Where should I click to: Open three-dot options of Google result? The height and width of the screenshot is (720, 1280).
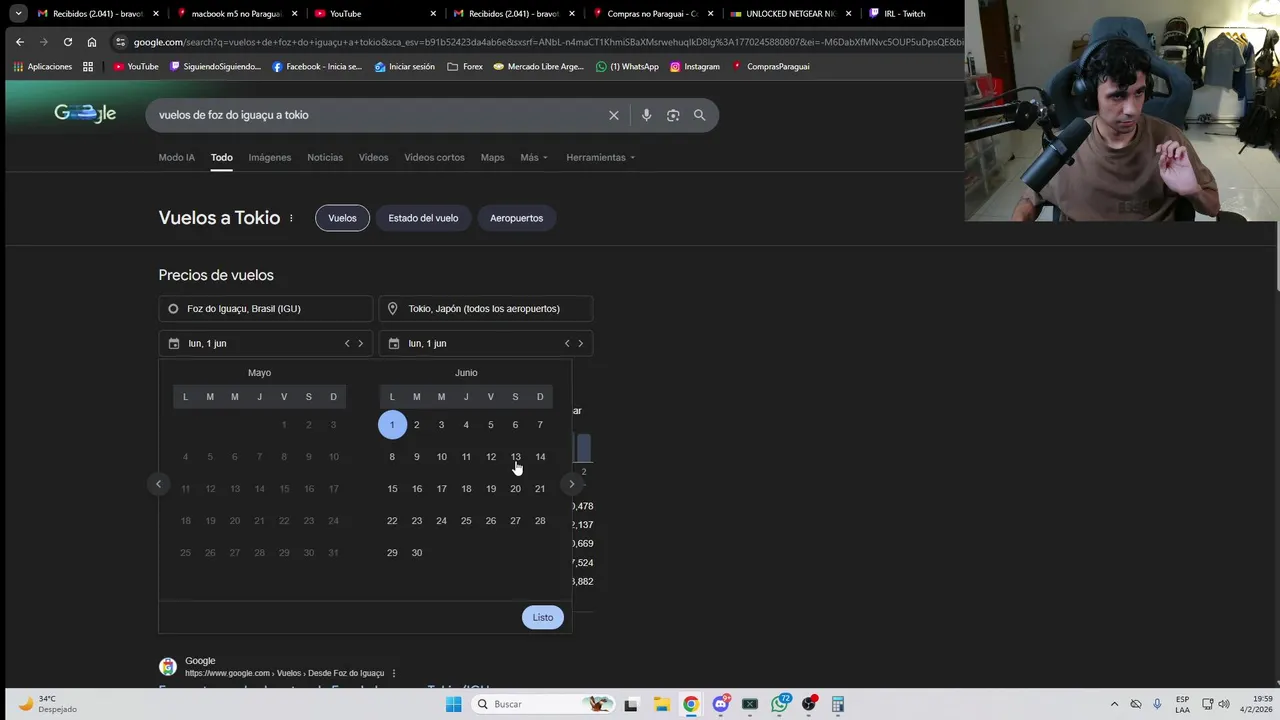pyautogui.click(x=394, y=674)
